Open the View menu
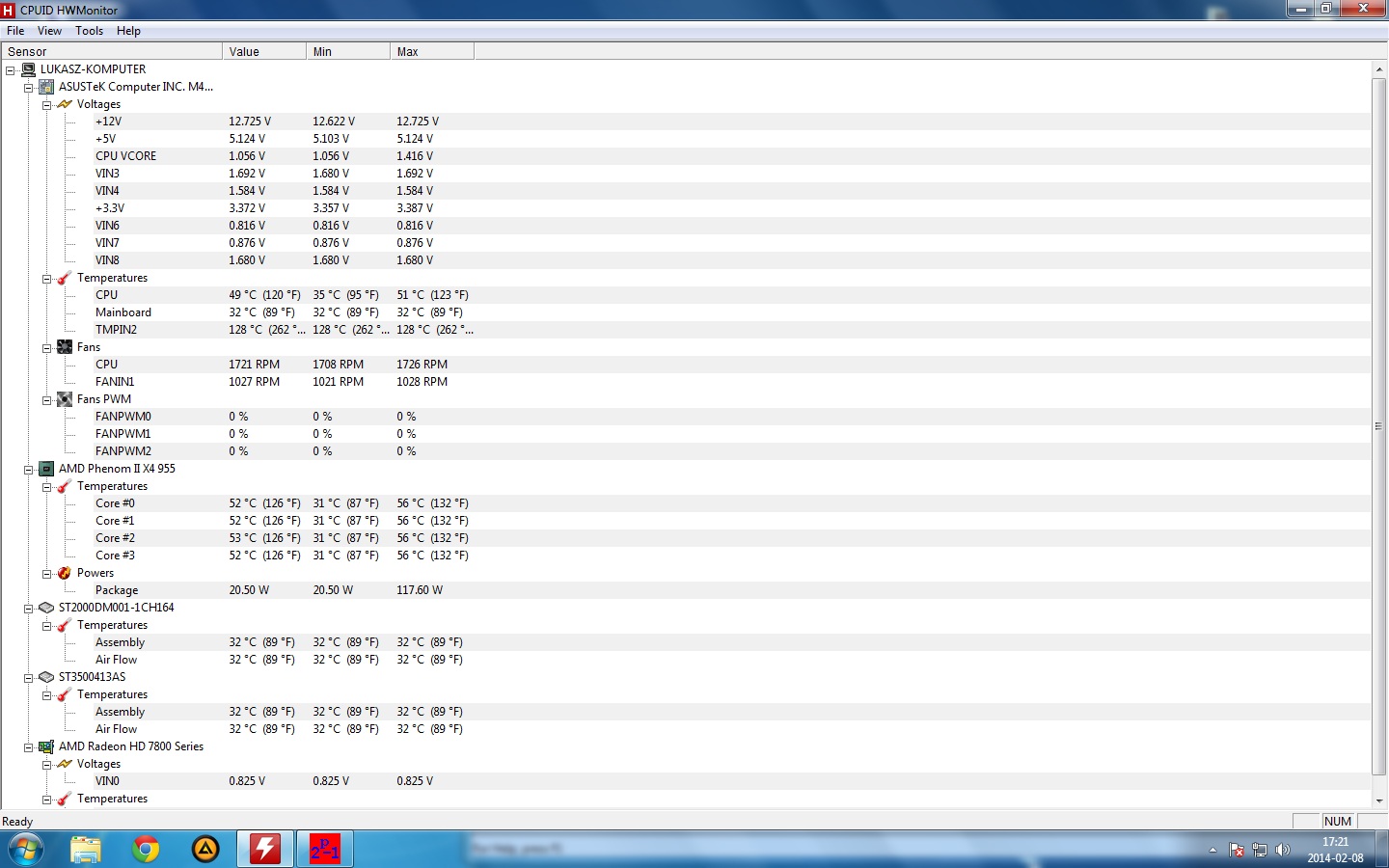 tap(49, 31)
